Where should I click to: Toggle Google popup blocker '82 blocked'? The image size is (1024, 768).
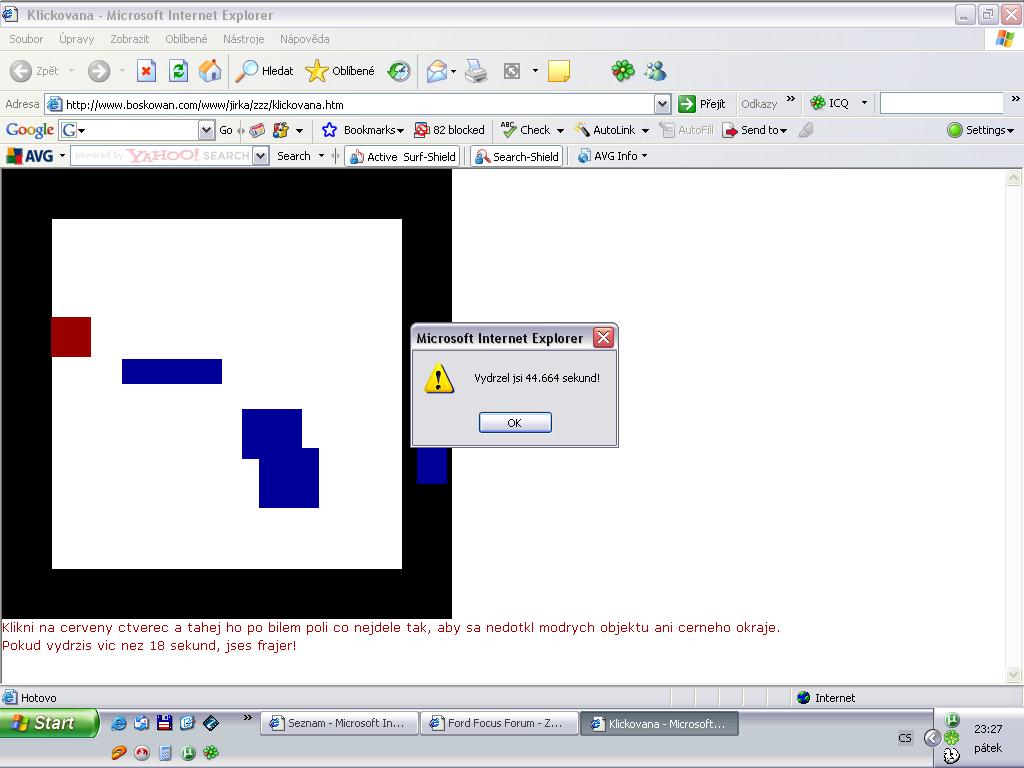click(450, 130)
